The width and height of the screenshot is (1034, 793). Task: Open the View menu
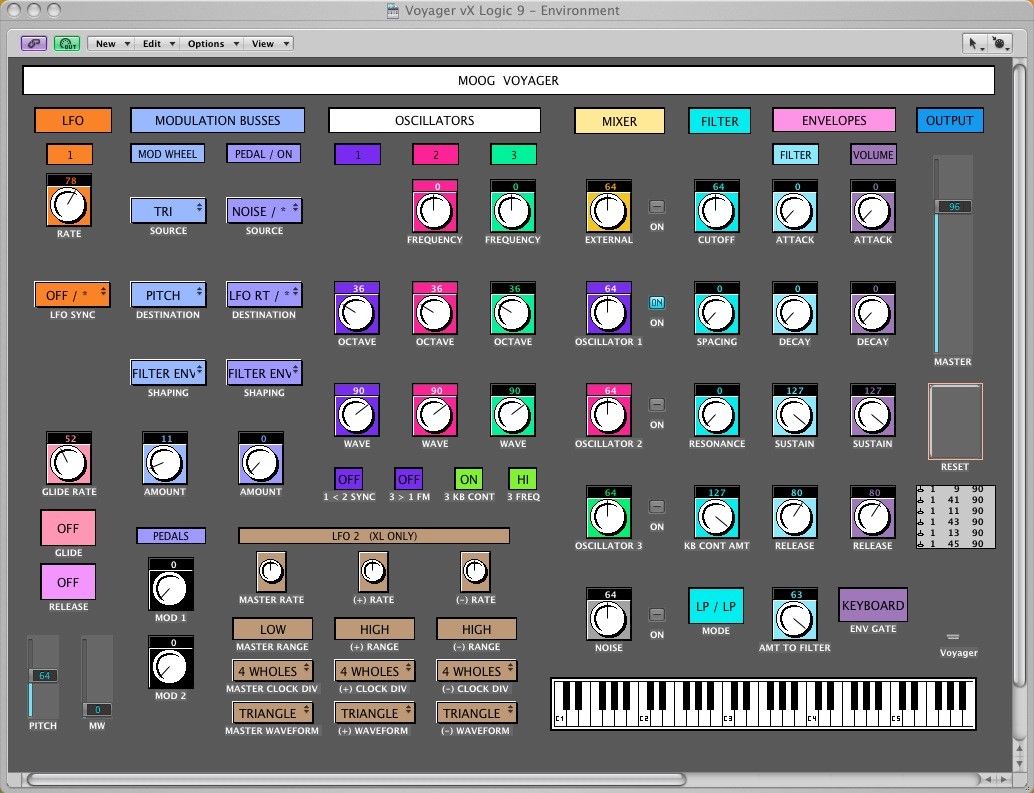(265, 43)
